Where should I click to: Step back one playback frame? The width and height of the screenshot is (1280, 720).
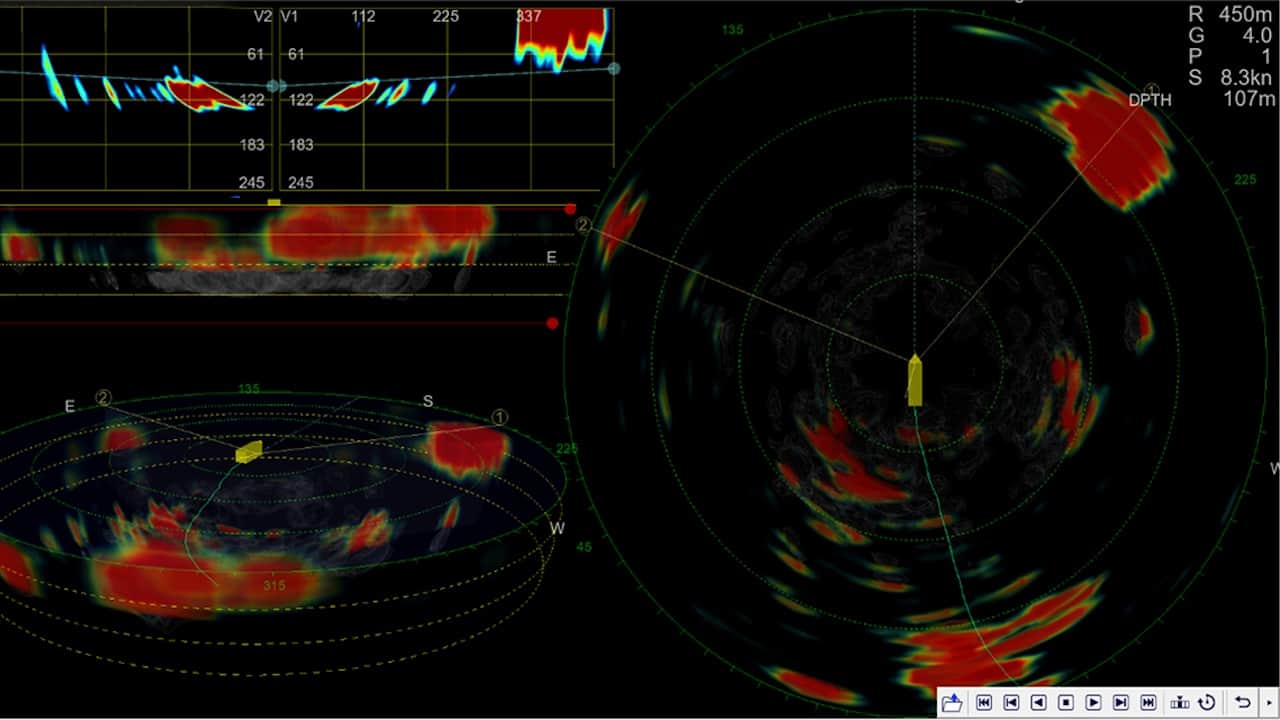tap(1013, 703)
